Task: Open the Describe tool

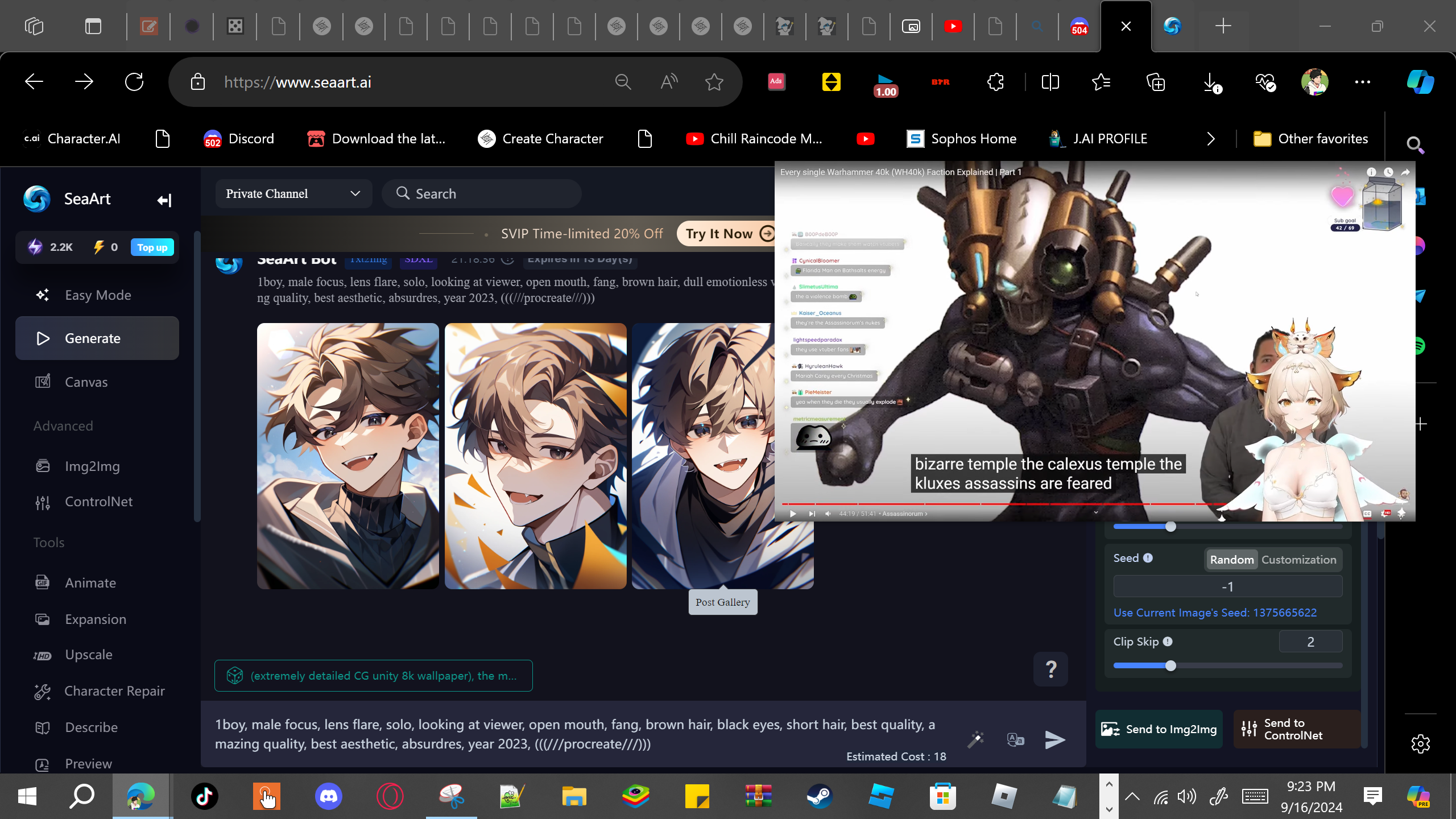Action: click(x=97, y=727)
